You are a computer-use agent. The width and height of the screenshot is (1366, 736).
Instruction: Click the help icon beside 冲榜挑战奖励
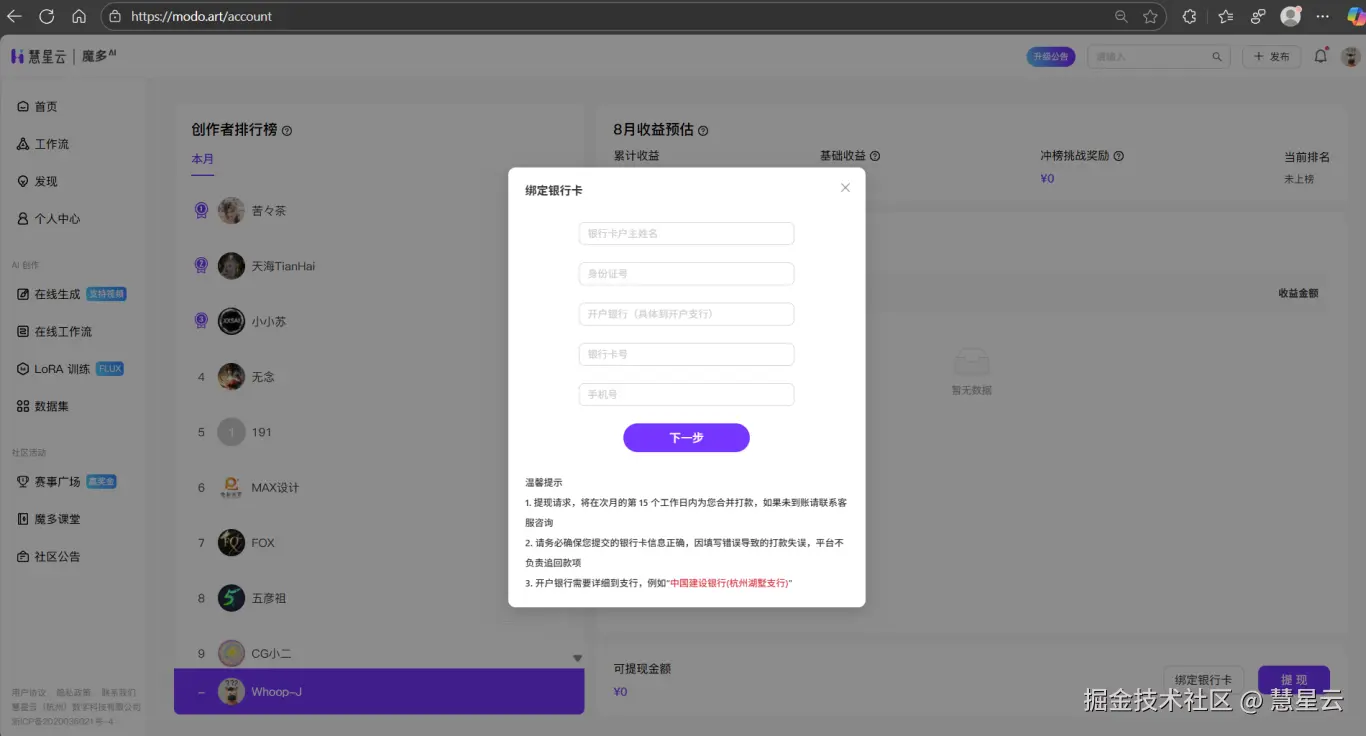pos(1119,156)
